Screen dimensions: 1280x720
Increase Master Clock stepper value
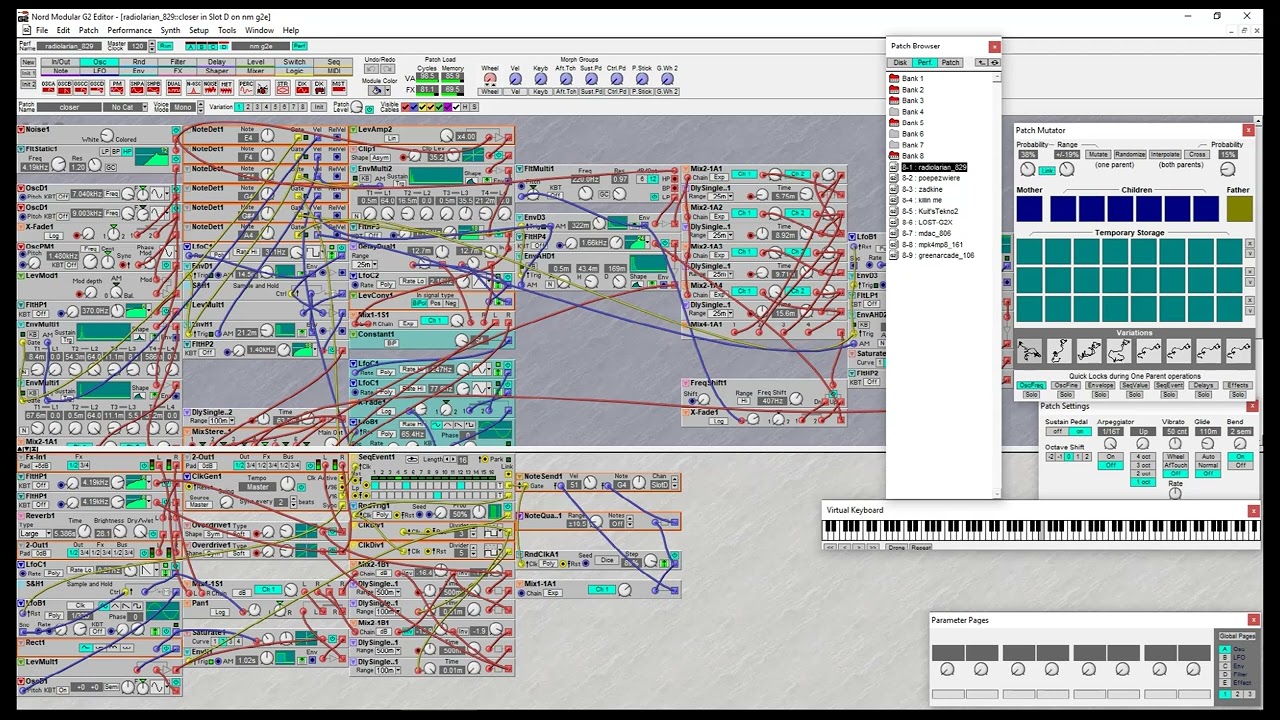coord(152,43)
